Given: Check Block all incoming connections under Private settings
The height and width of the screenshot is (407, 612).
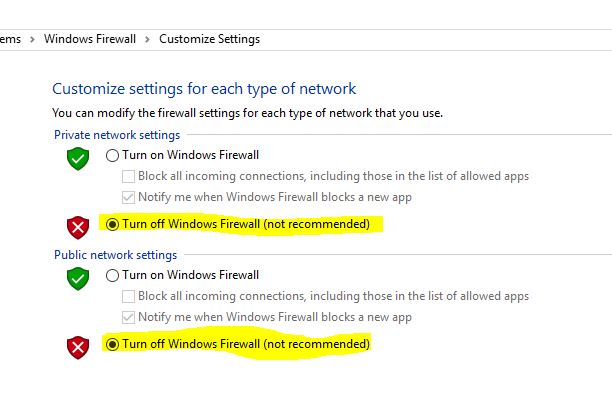Looking at the screenshot, I should coord(128,176).
